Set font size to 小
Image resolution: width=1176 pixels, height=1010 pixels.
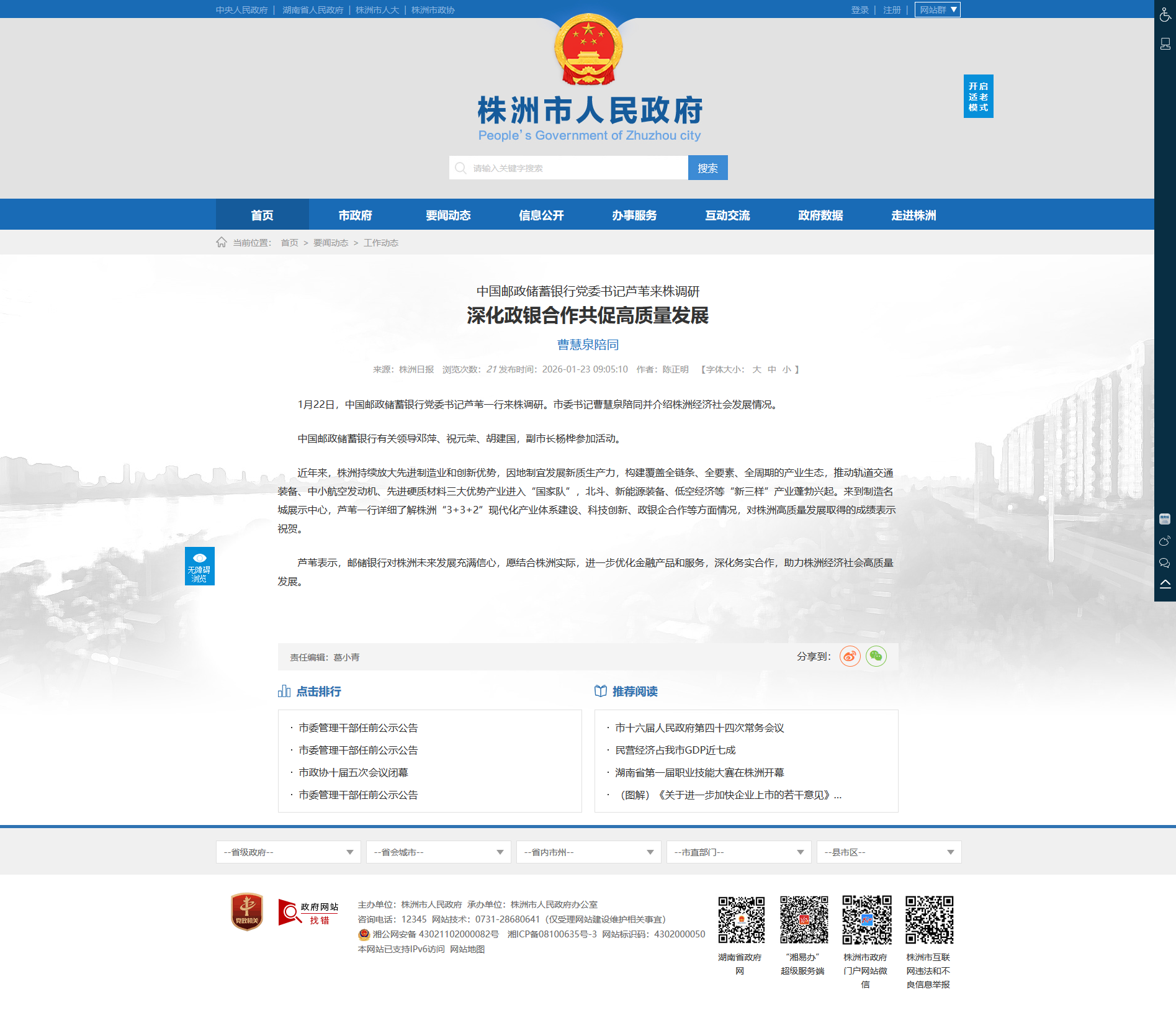(x=786, y=370)
